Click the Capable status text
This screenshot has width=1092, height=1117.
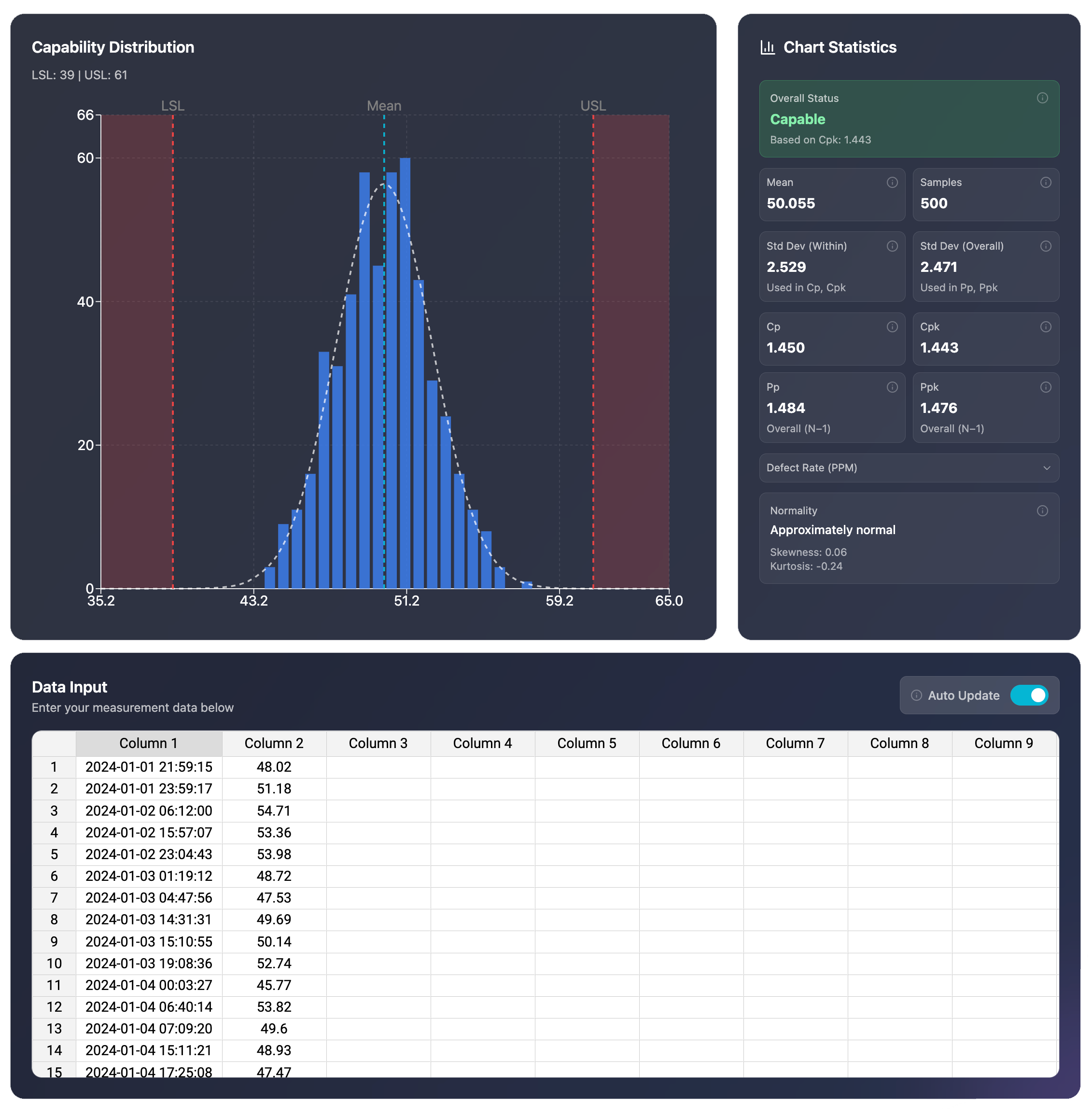[x=797, y=119]
